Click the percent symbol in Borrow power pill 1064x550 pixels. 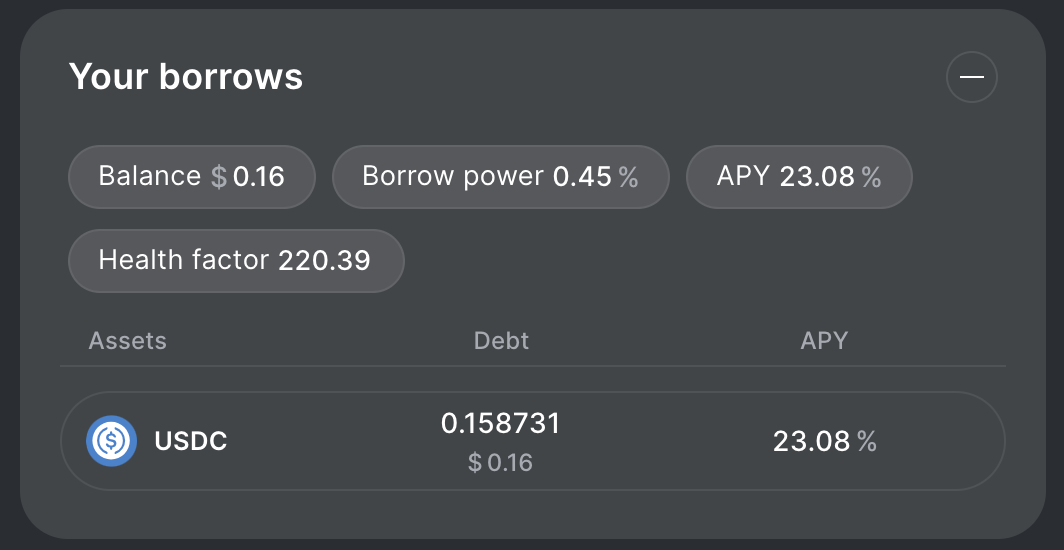[628, 177]
